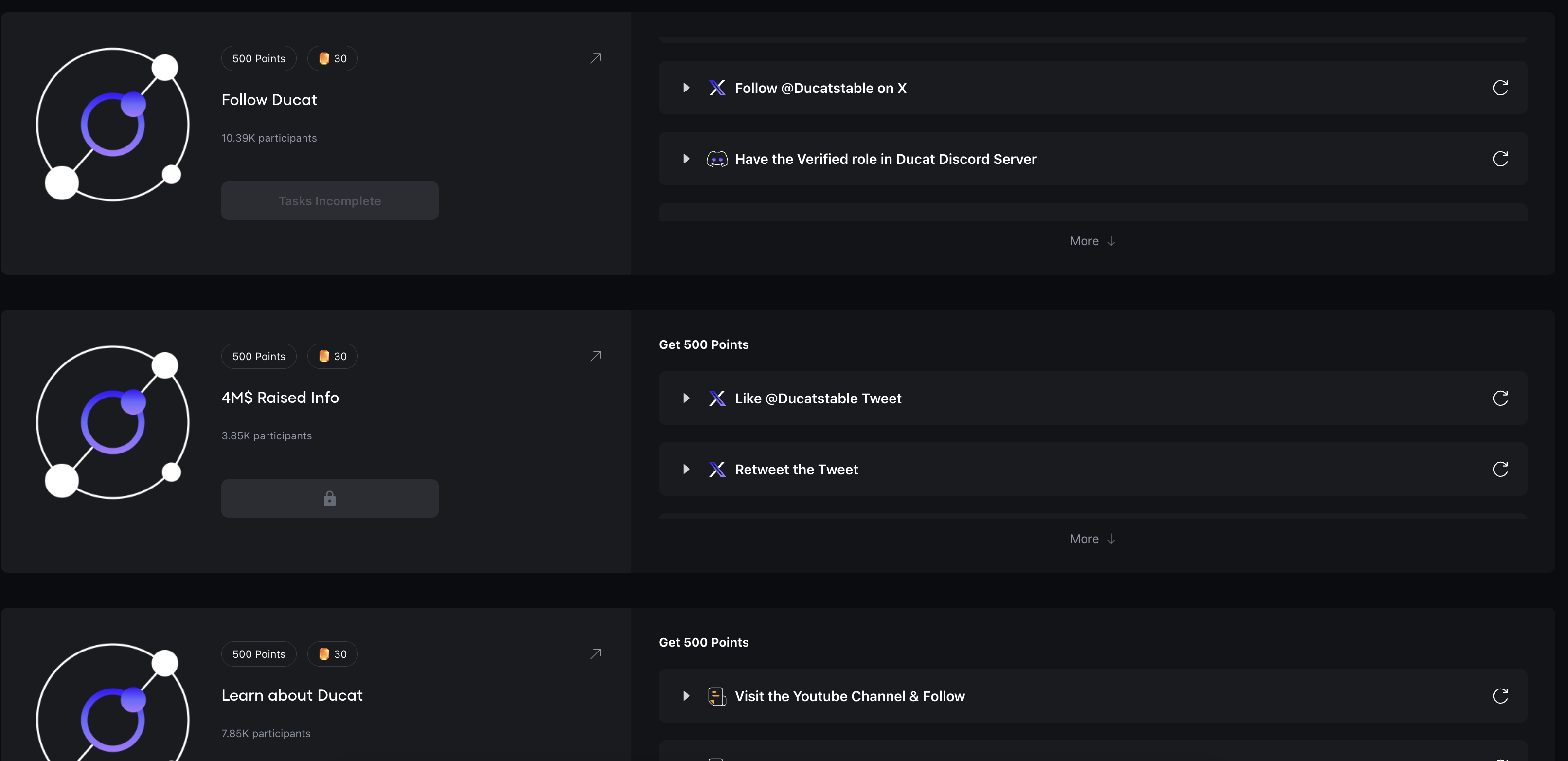Expand the Like @Ducatstable Tweet task

(x=686, y=398)
